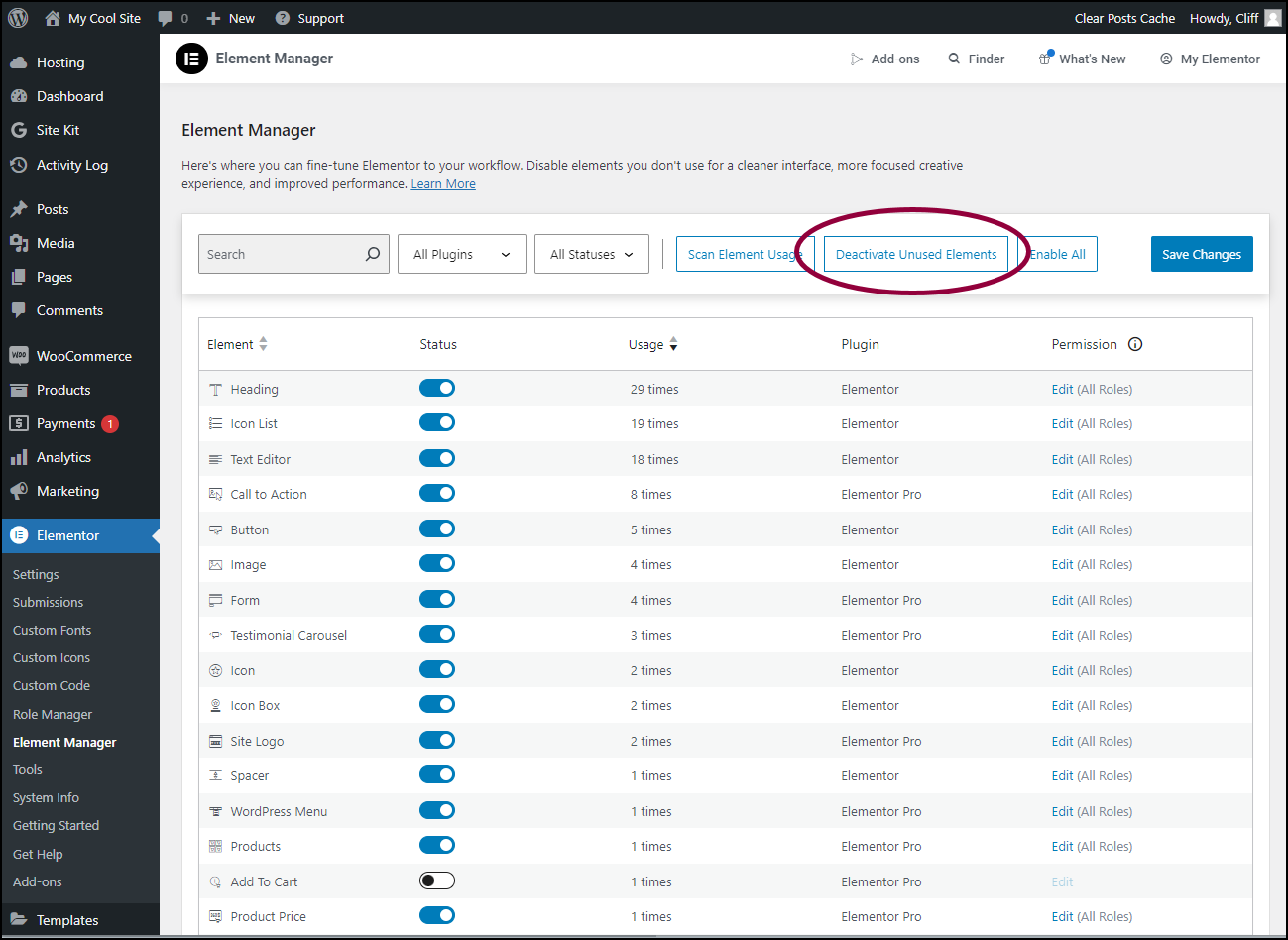Toggle the Icon List element status
This screenshot has height=940, width=1288.
tap(437, 422)
